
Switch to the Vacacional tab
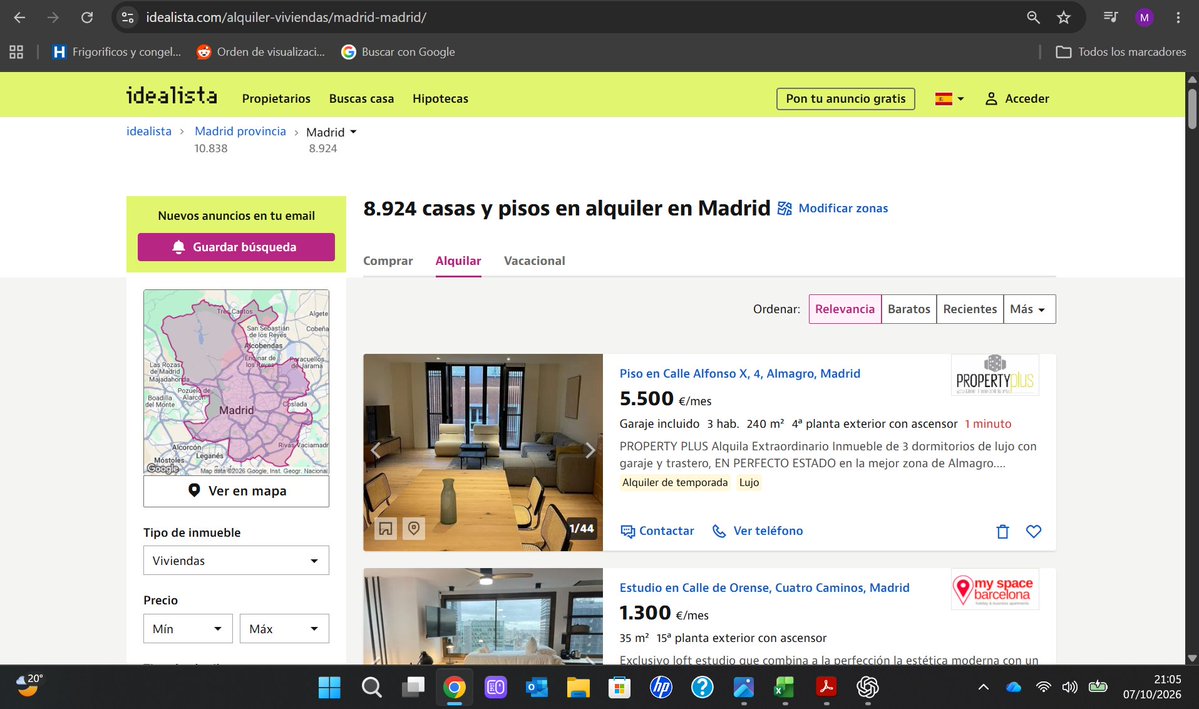pyautogui.click(x=535, y=261)
